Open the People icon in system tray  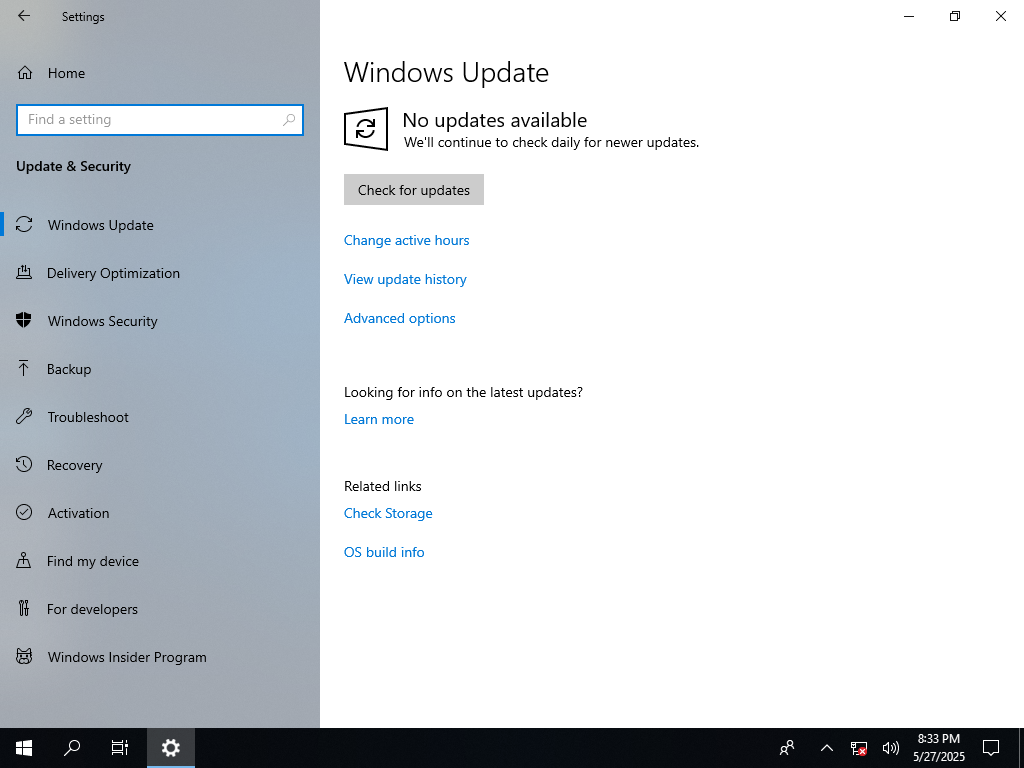[x=787, y=748]
